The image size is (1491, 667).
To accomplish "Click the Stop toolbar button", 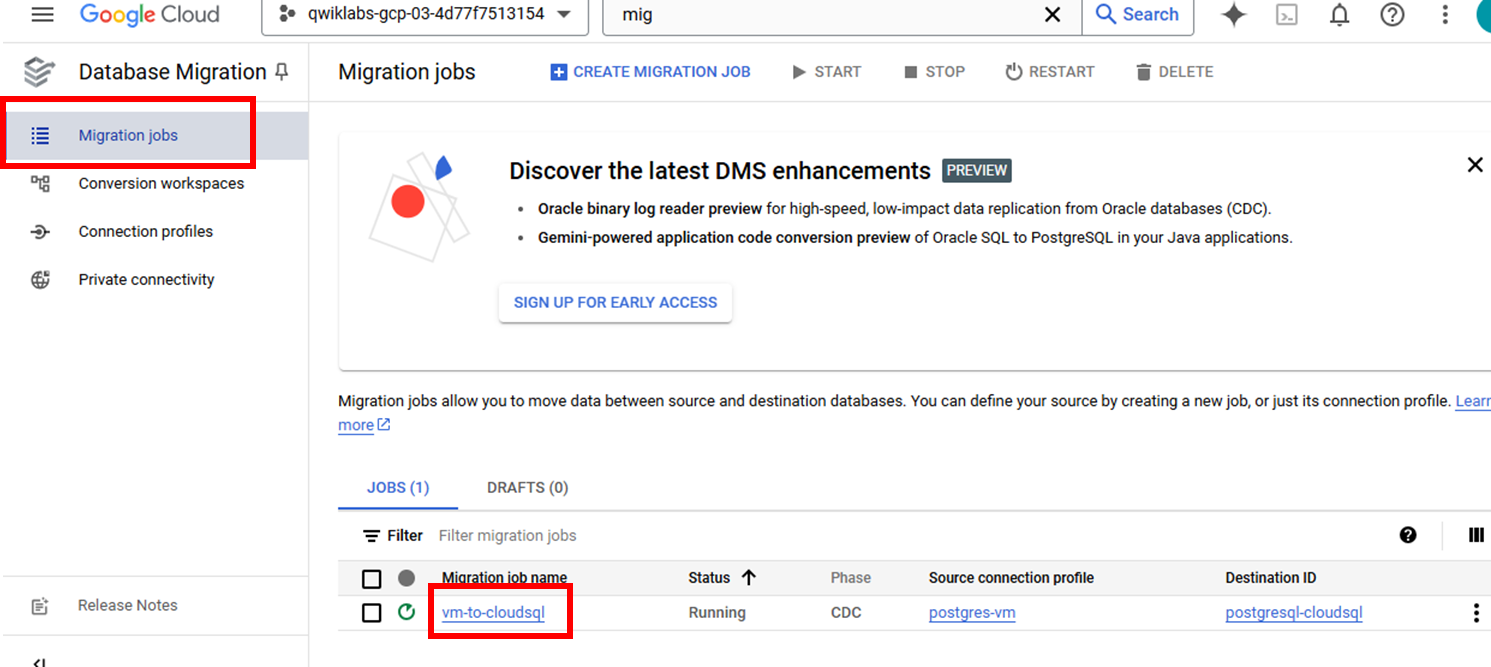I will pos(934,72).
